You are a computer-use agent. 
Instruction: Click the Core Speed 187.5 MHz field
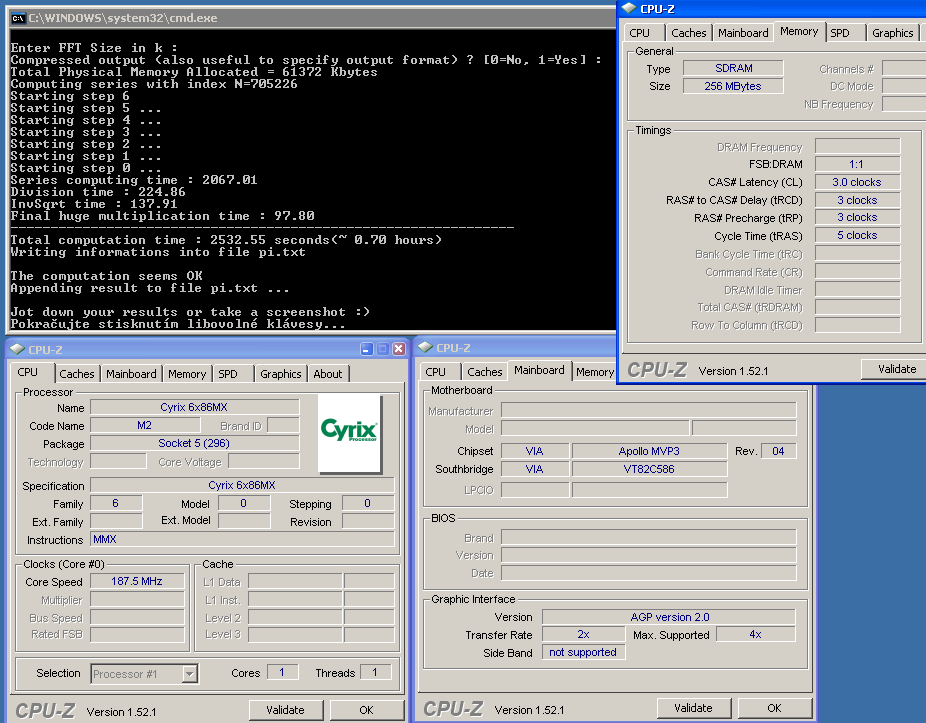(137, 582)
